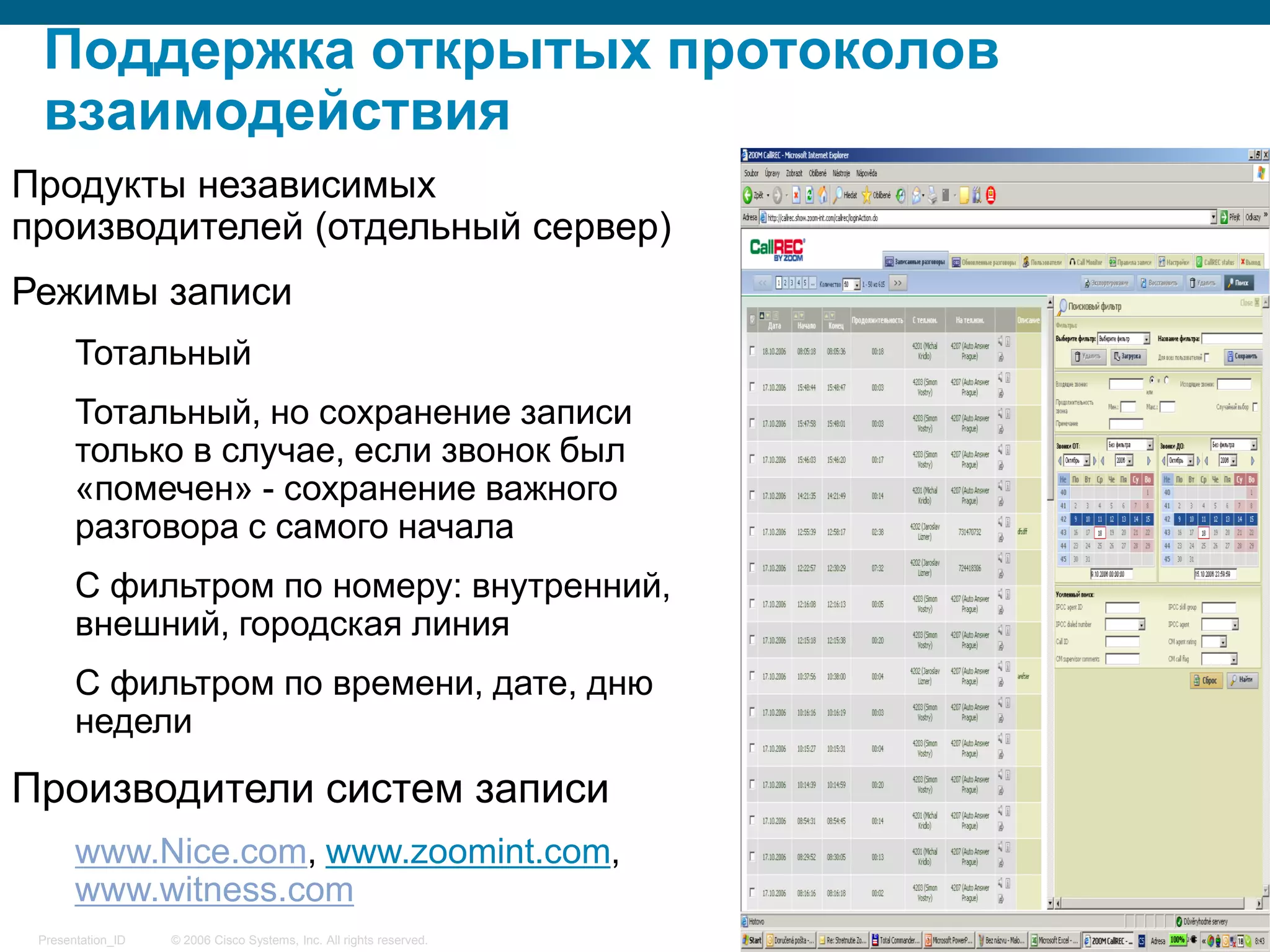Viewport: 1270px width, 952px height.
Task: Click the Hledat magnifier search icon
Action: coord(838,196)
